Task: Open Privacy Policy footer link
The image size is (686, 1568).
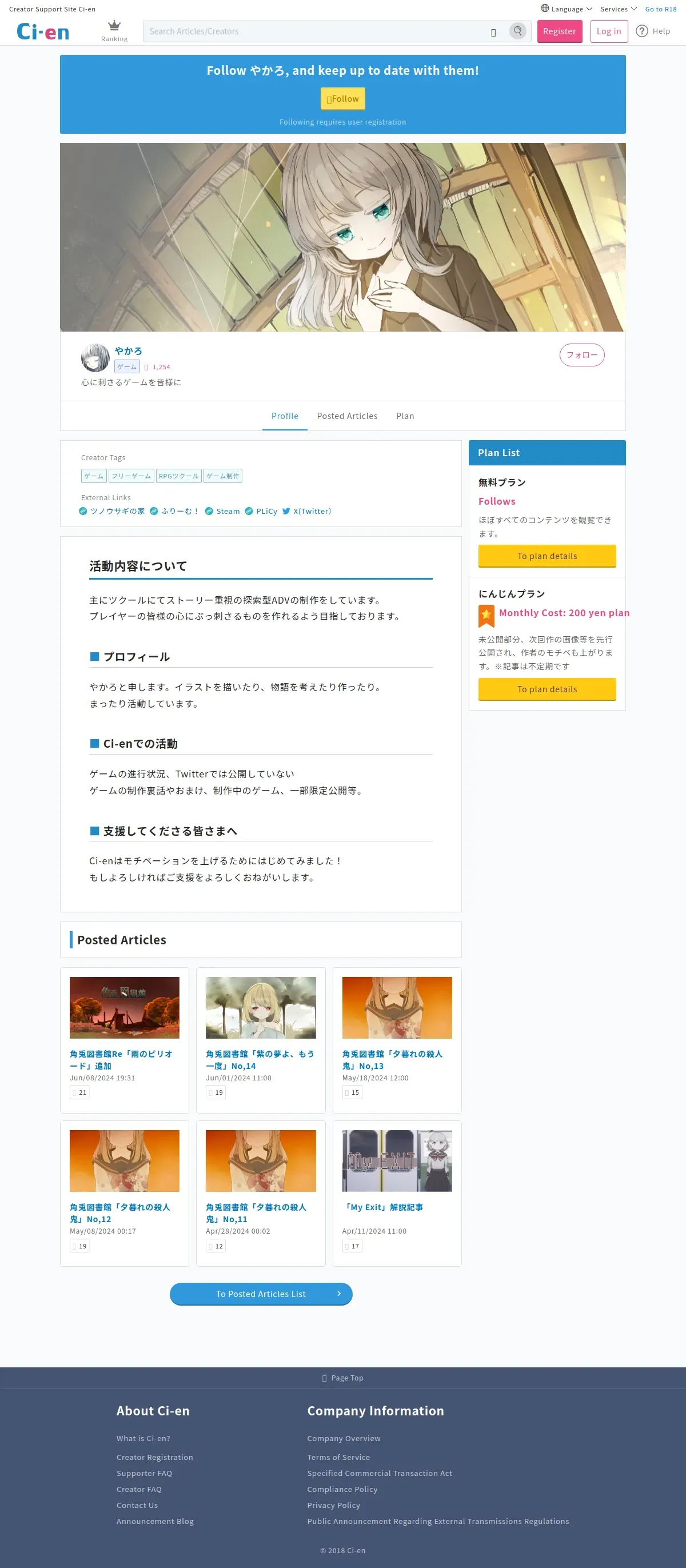Action: pos(333,1505)
